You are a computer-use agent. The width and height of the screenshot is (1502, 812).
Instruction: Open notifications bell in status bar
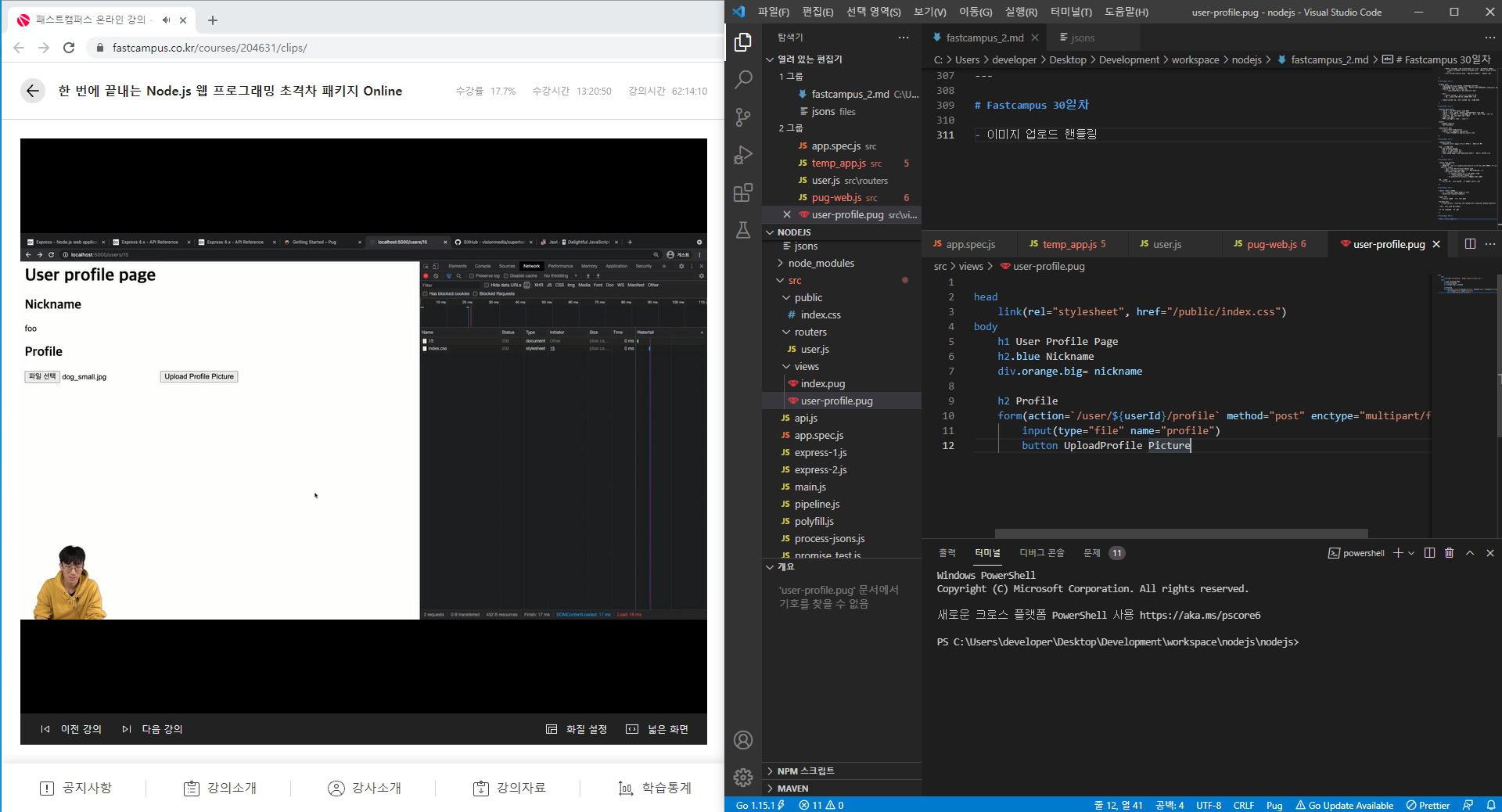pos(1491,805)
